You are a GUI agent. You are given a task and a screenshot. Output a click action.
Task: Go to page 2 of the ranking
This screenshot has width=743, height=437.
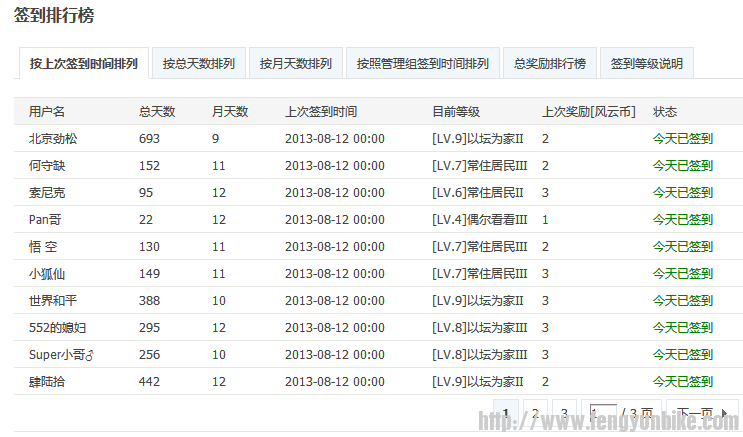tap(536, 413)
